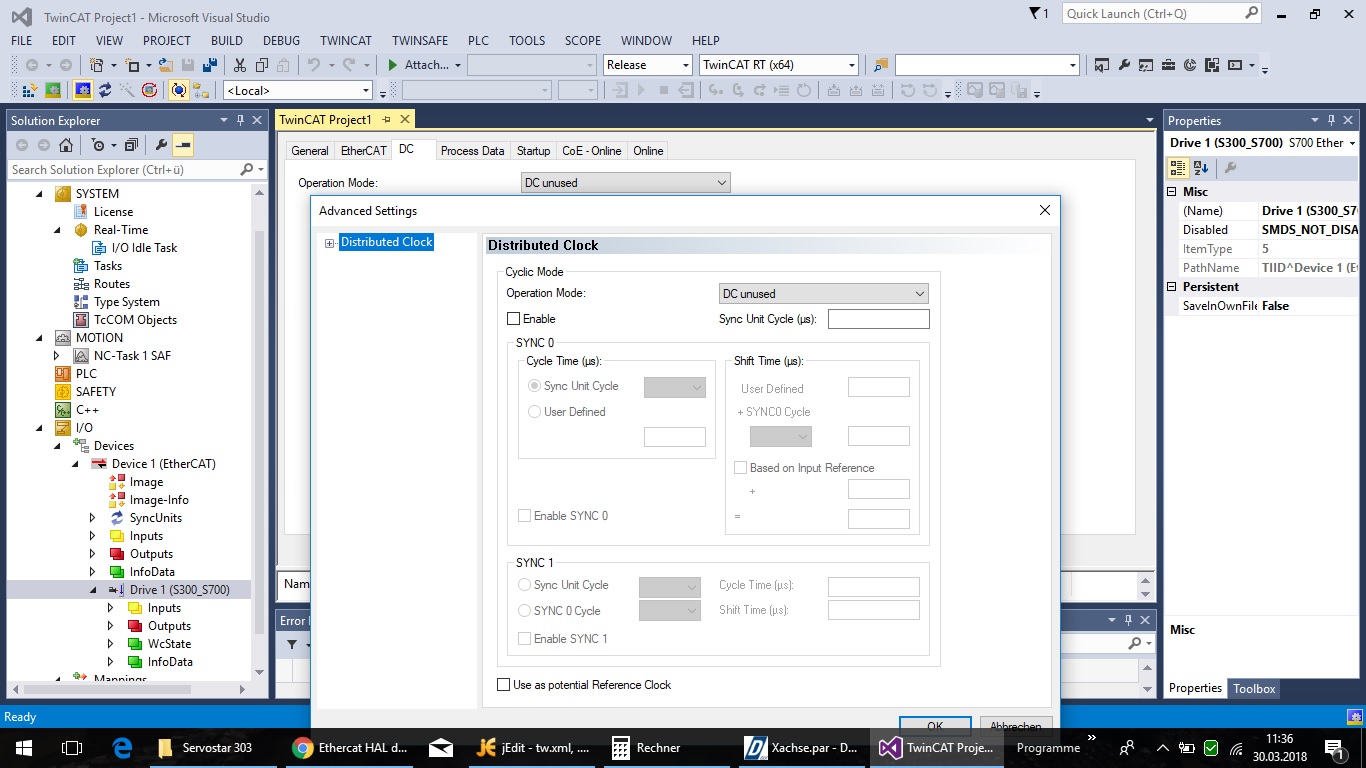Click the wrench icon in main toolbar
1366x768 pixels.
point(1124,65)
